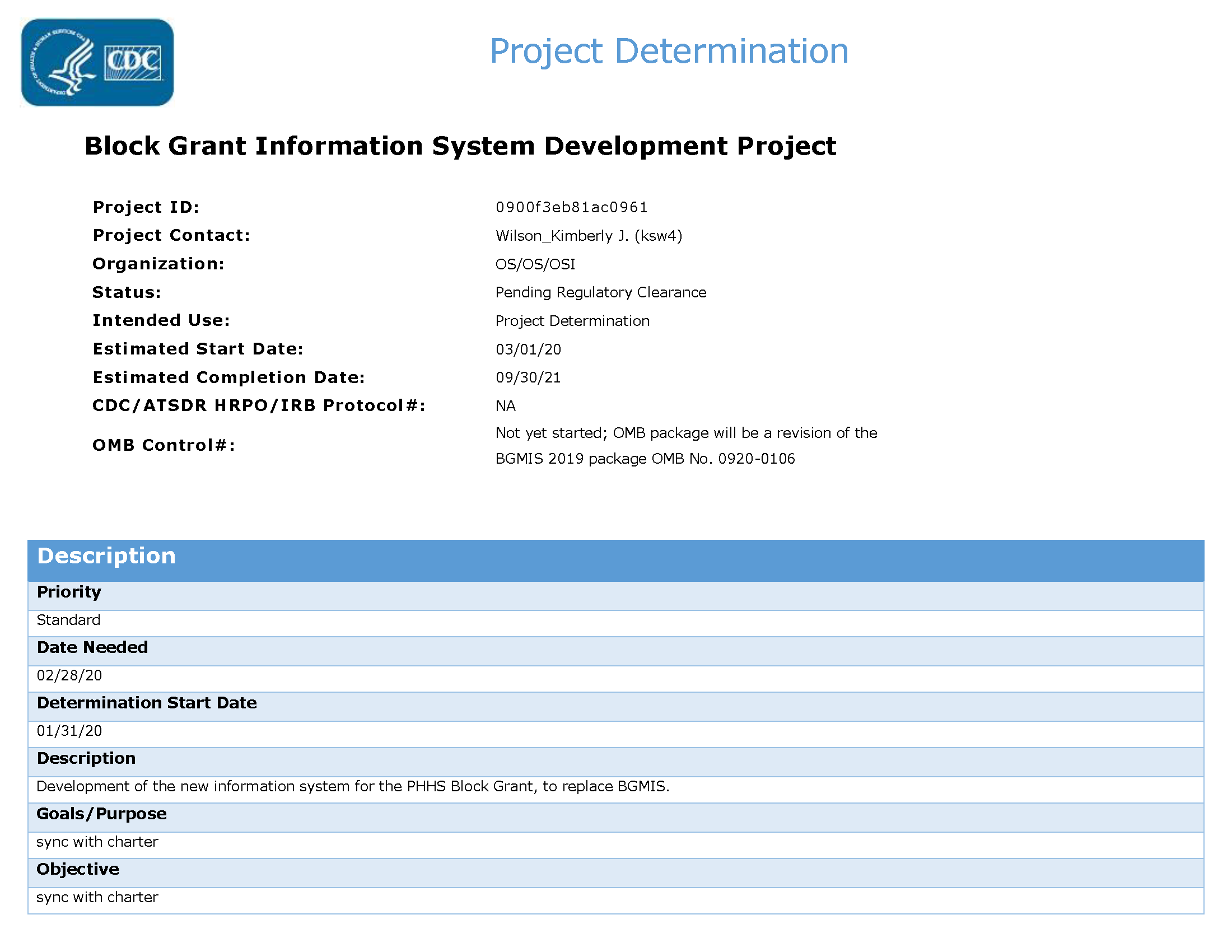Viewport: 1232px width, 952px height.
Task: Click the CDC/ATSDR HRPO/IRB Protocol# label
Action: pos(258,405)
